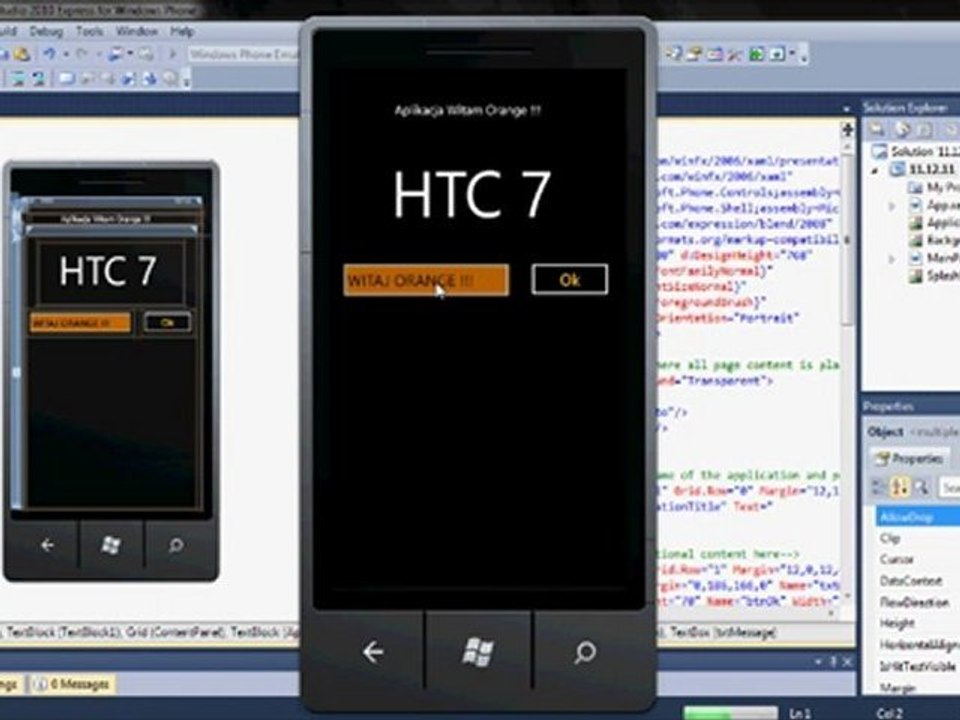Viewport: 960px width, 720px height.
Task: Click the TextBox txtMessage breadcrumb below the editor
Action: 724,632
